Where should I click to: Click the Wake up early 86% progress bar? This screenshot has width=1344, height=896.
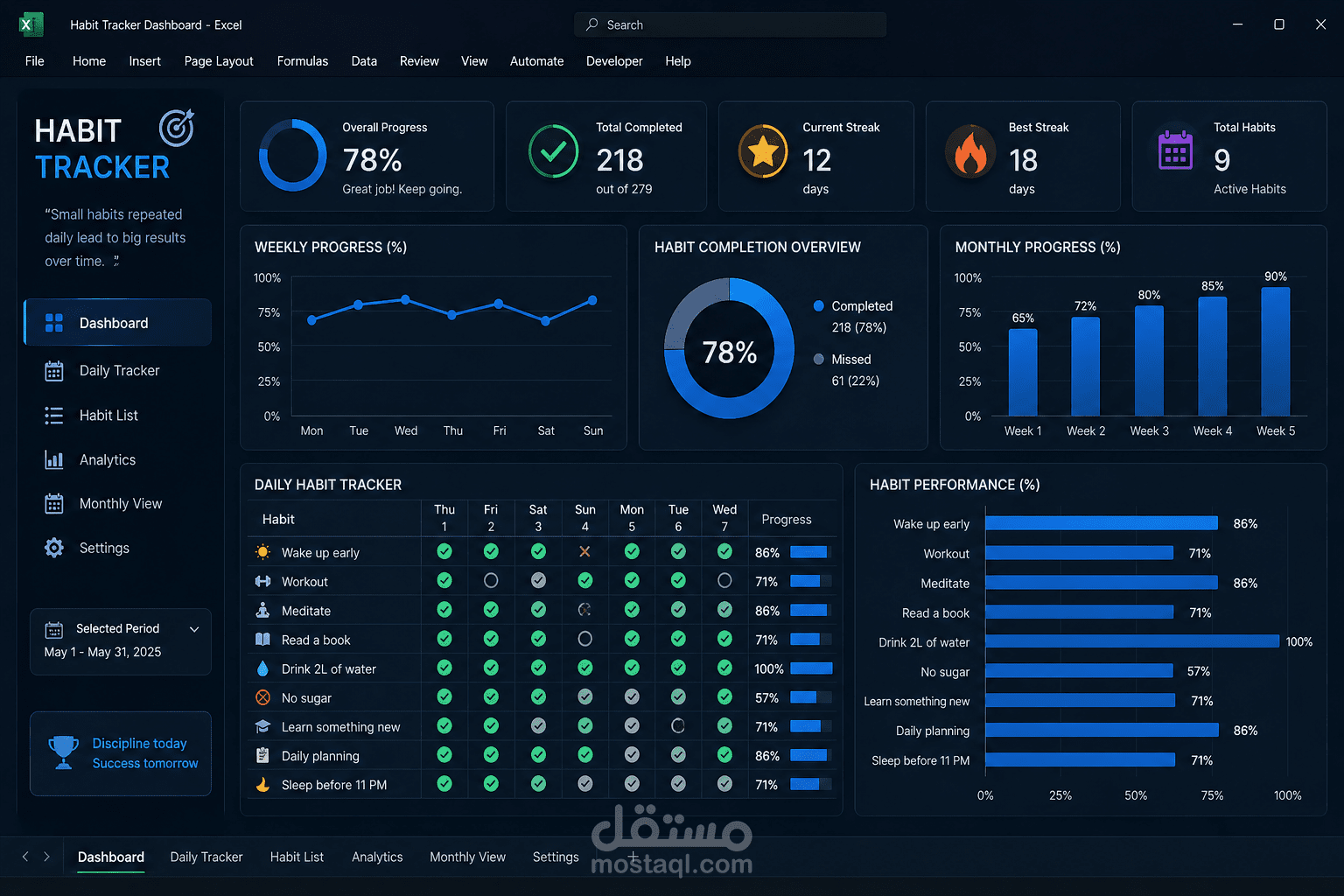click(x=808, y=552)
